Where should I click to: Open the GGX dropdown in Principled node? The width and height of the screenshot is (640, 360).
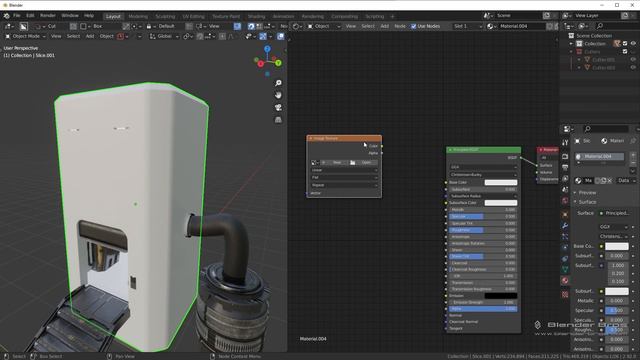click(x=483, y=167)
